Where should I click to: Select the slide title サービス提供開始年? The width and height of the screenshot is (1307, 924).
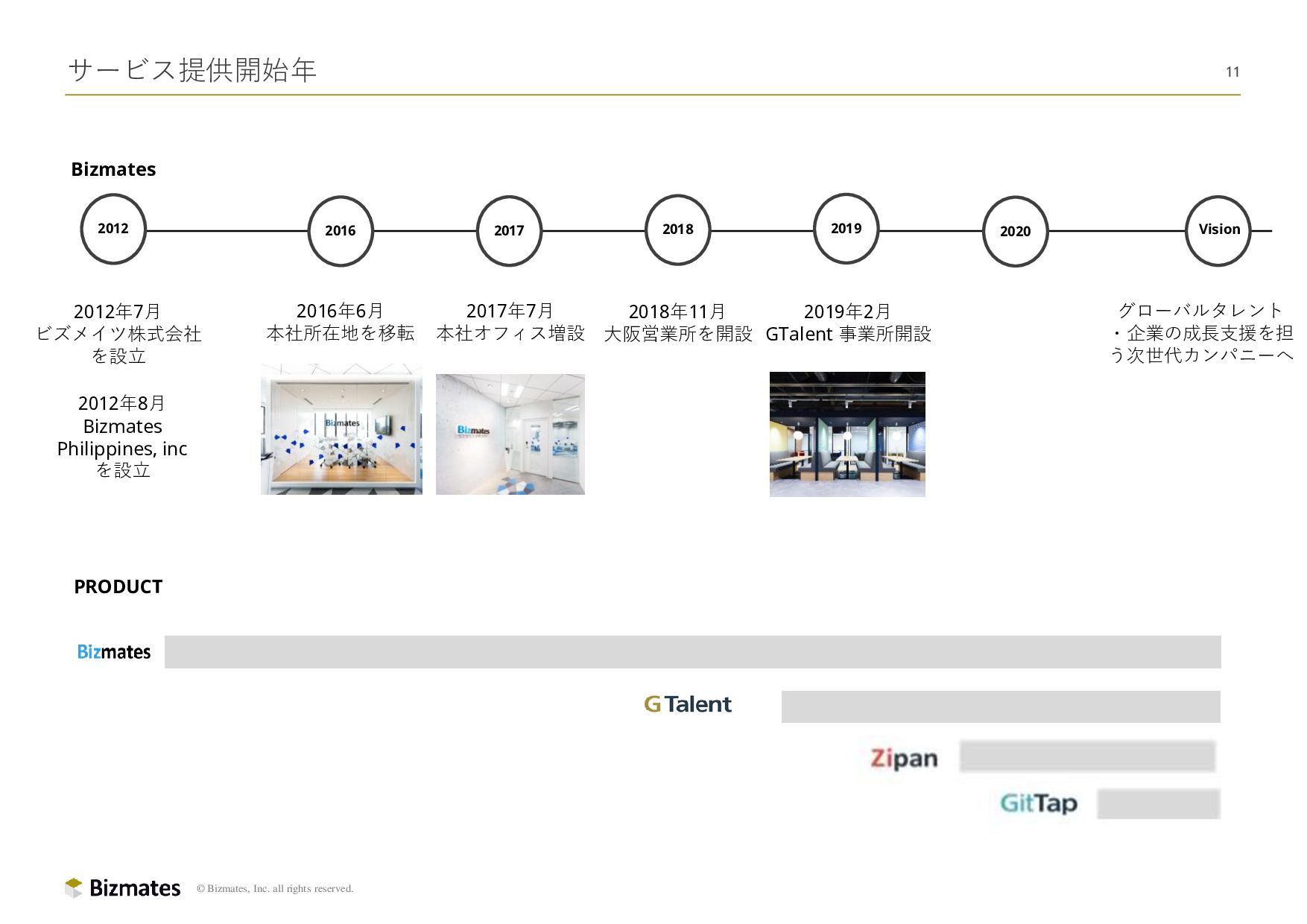(x=192, y=70)
